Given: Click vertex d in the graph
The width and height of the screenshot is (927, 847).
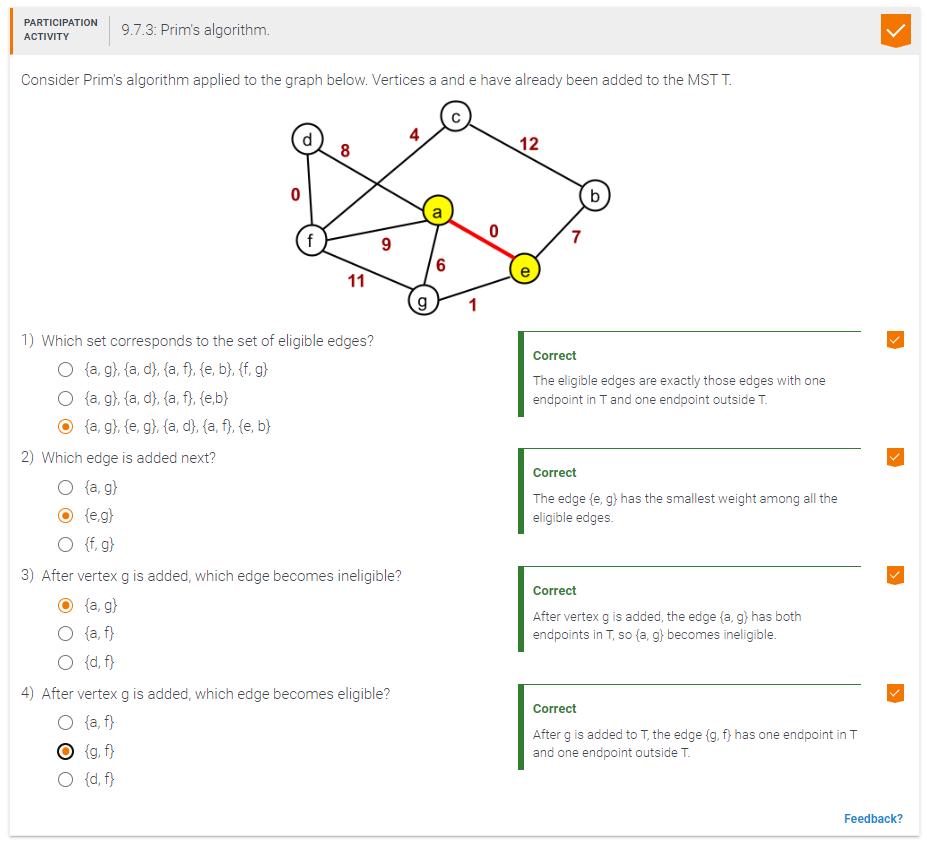Looking at the screenshot, I should coord(307,139).
